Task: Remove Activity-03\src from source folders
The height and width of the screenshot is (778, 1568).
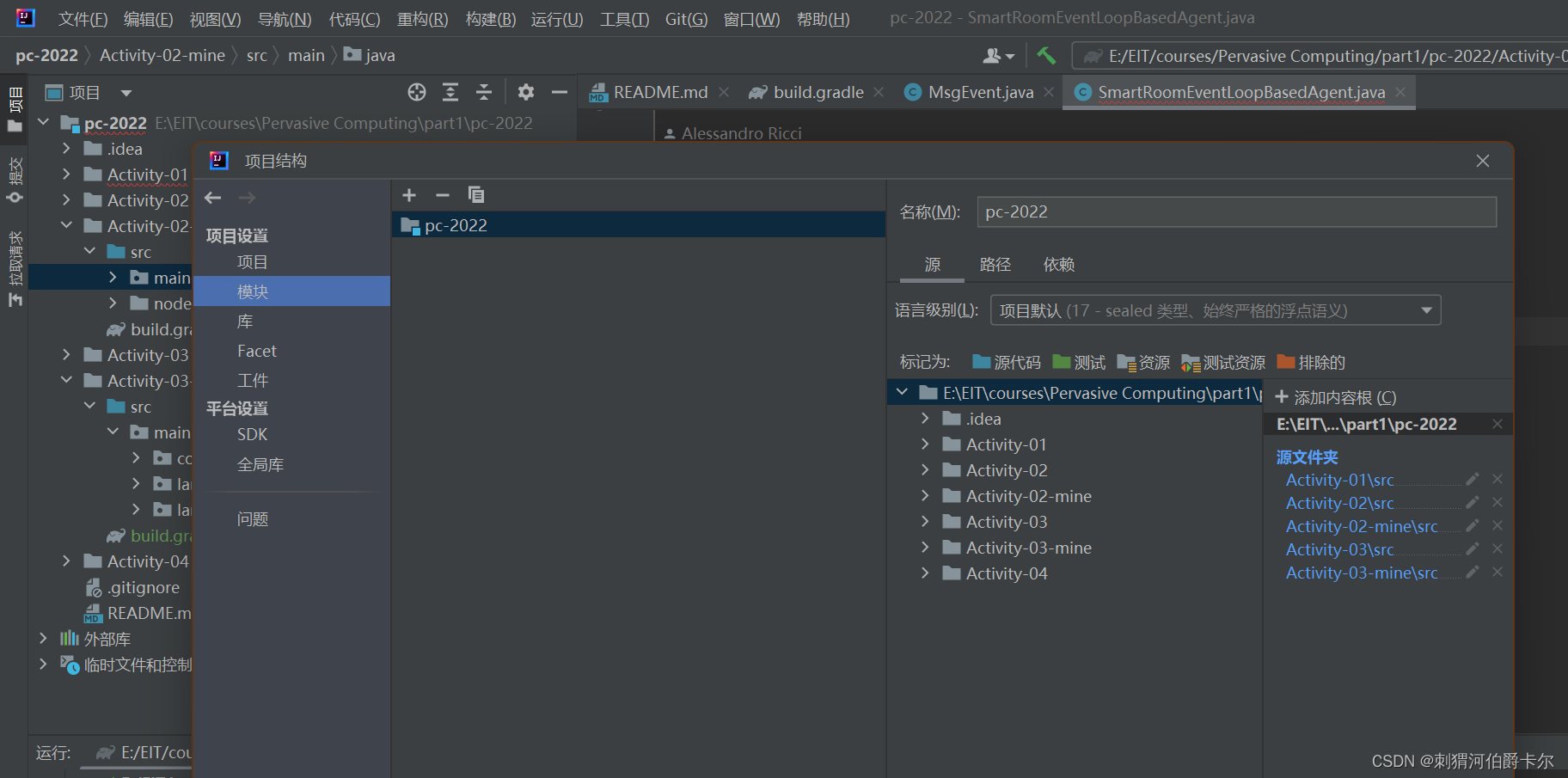Action: pyautogui.click(x=1498, y=548)
